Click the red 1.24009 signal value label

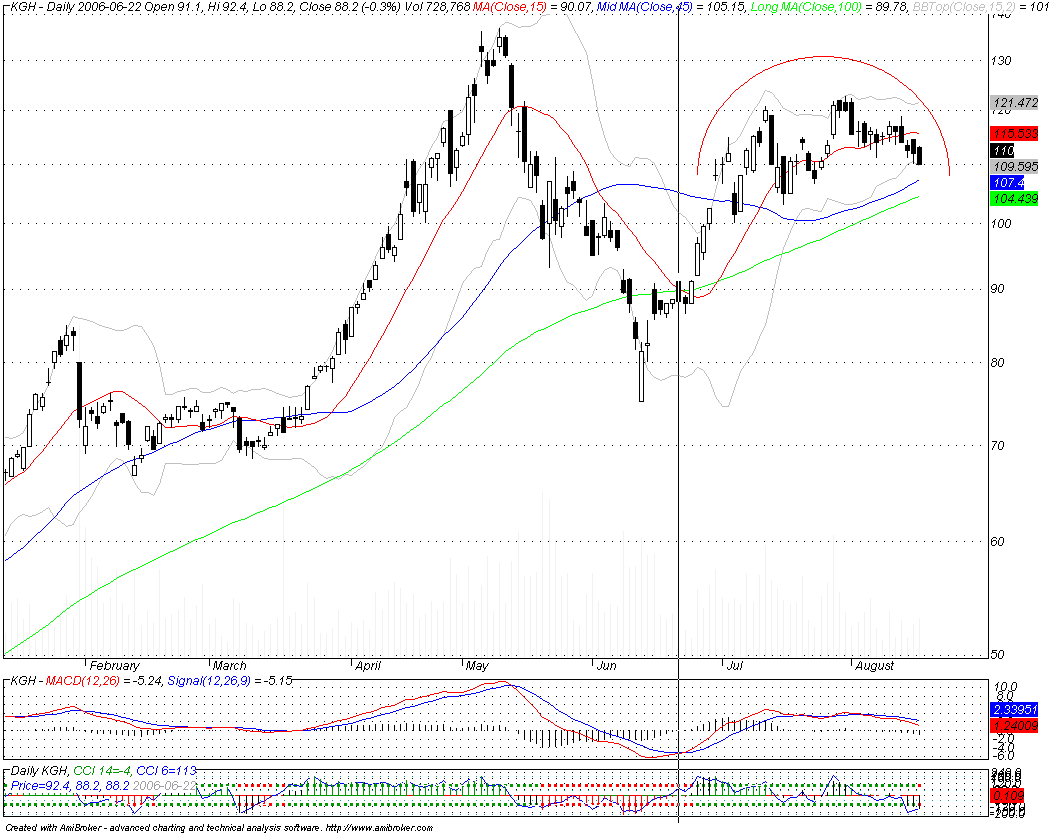tap(1014, 726)
